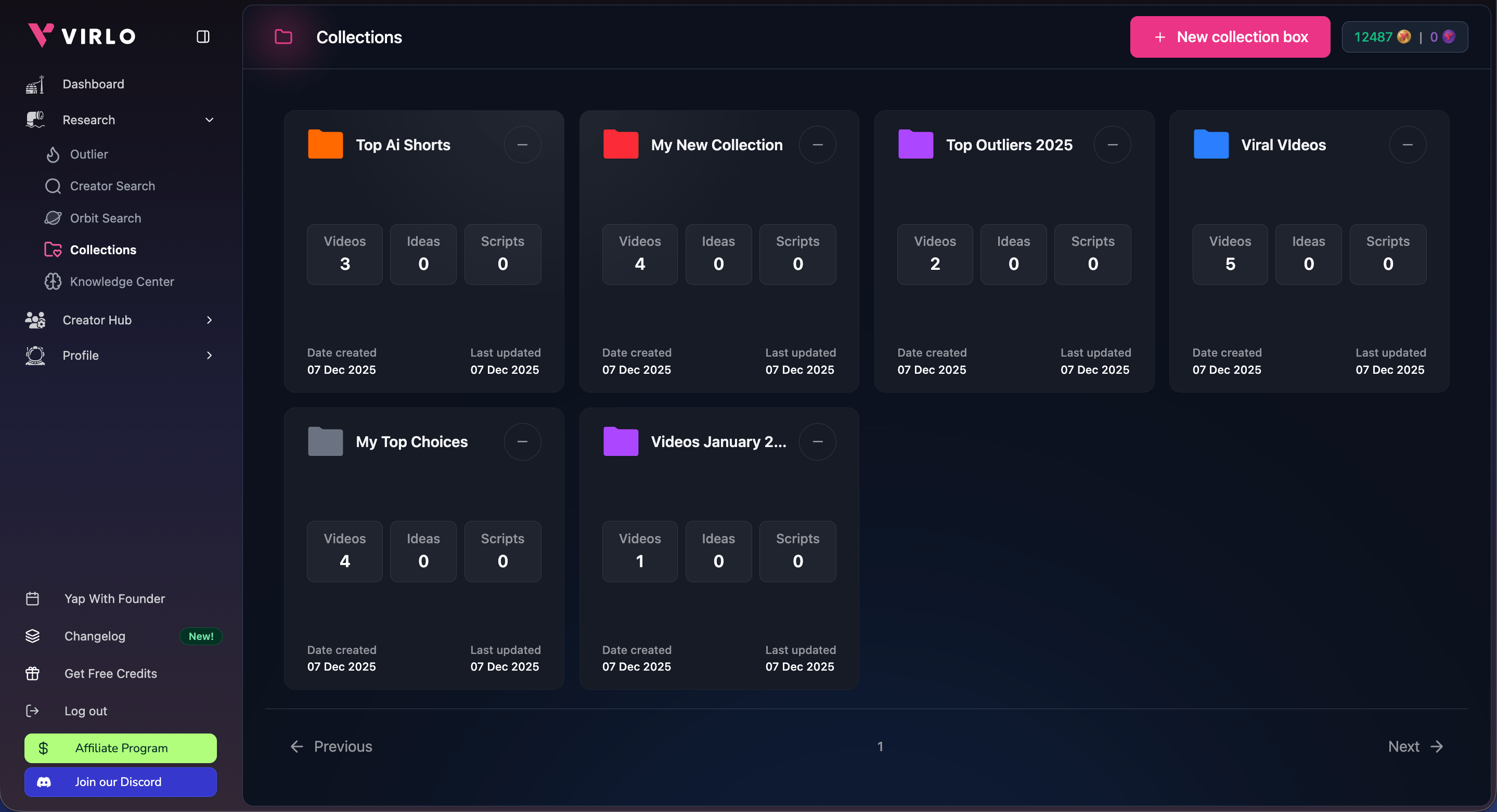Click the New collection box button
Screen dimensions: 1497x812
coord(1230,36)
